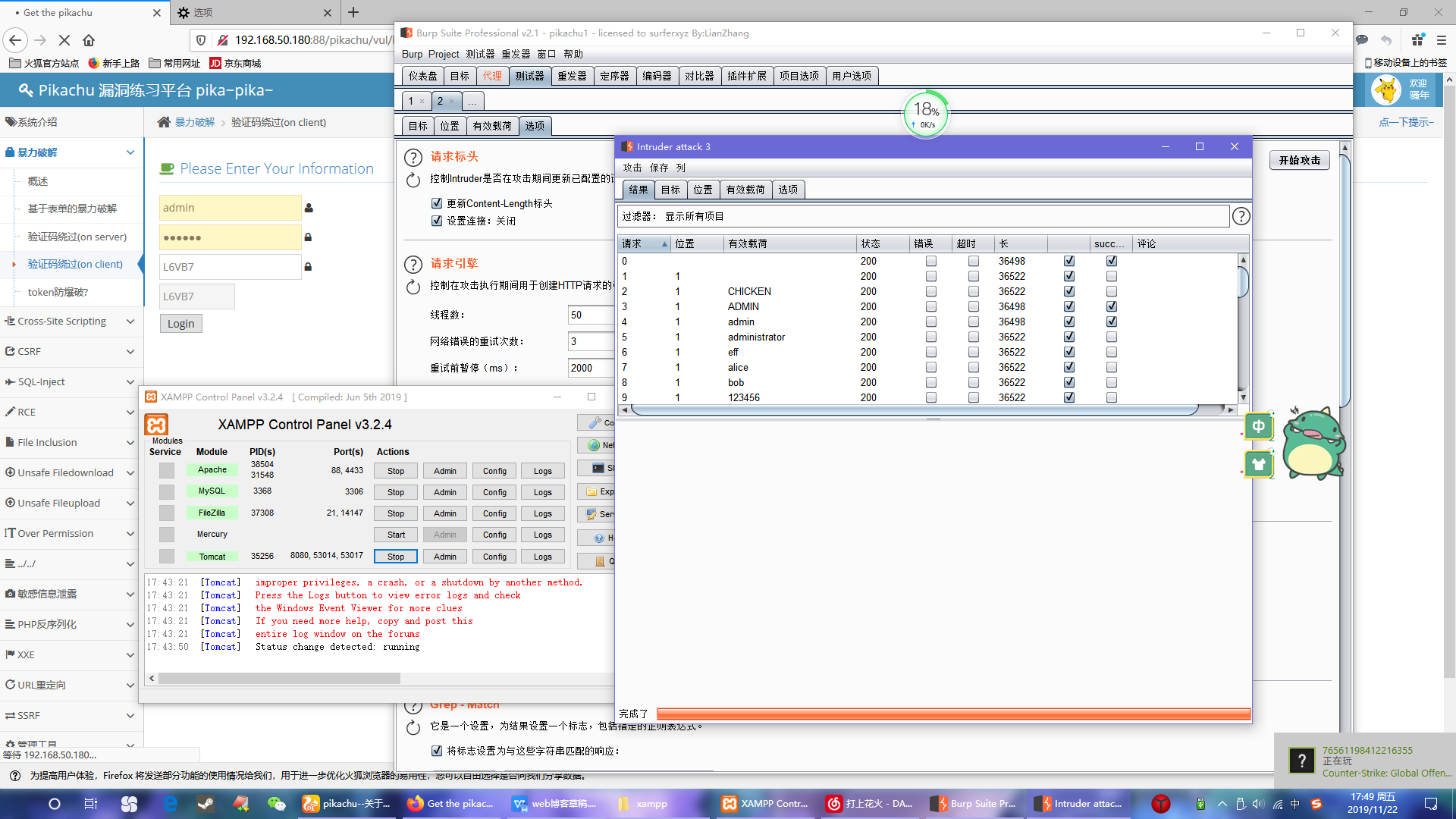Switch to the 重发器 tab in Burp
Viewport: 1456px width, 819px height.
(572, 76)
